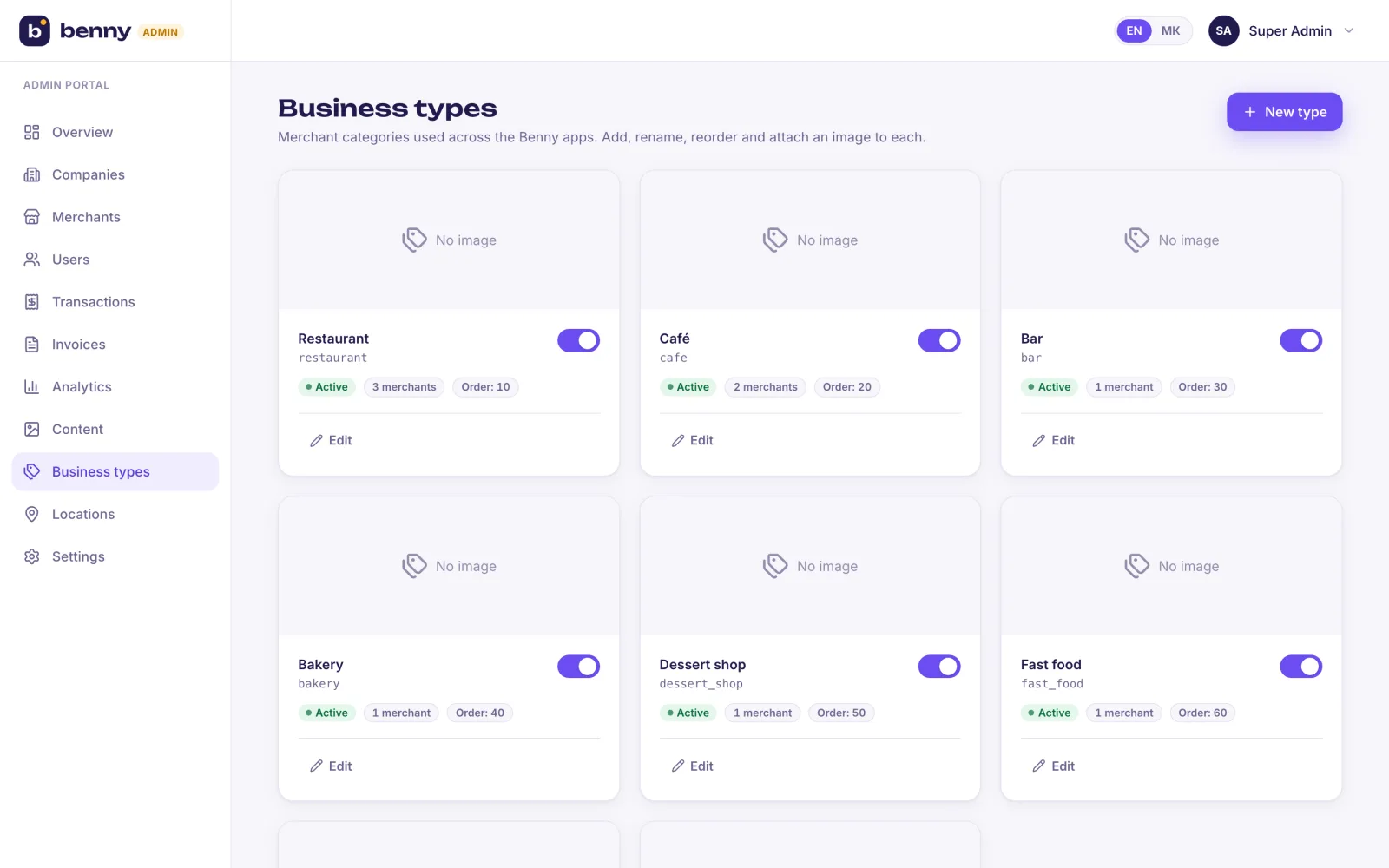Toggle the Bakery type switch

coord(579,667)
